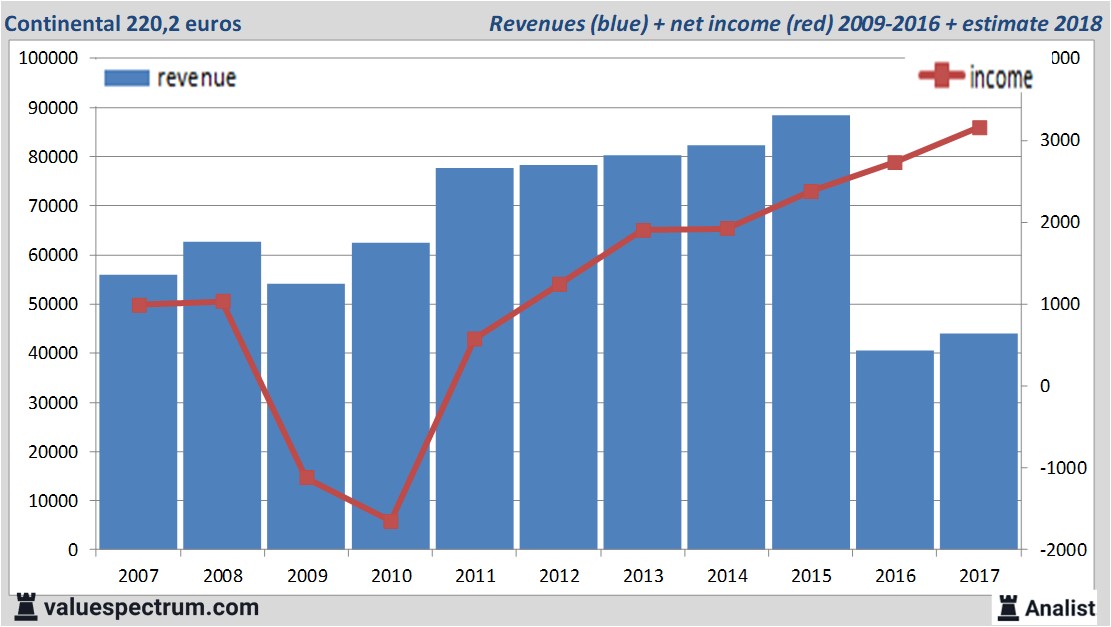Viewport: 1111px width, 627px height.
Task: Click the 2015 income data point marker
Action: pos(811,191)
